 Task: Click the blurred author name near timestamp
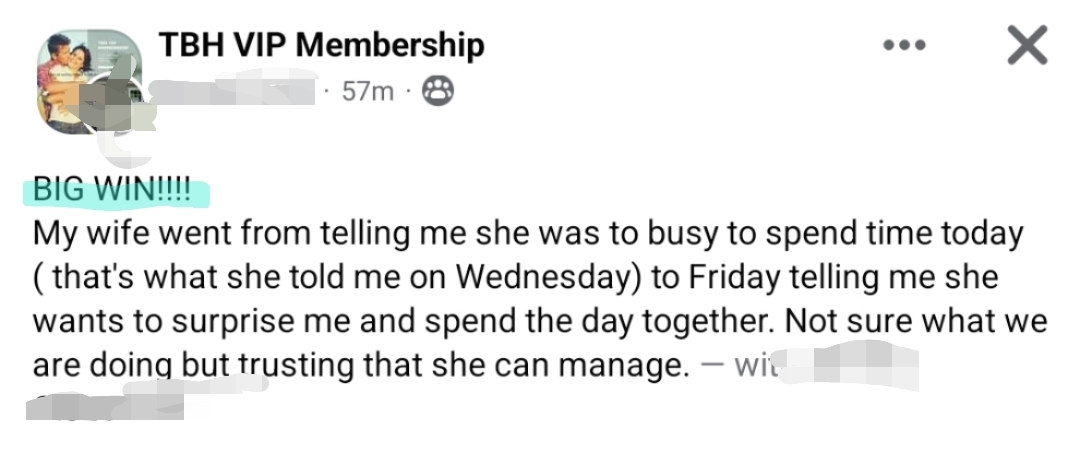[x=238, y=92]
